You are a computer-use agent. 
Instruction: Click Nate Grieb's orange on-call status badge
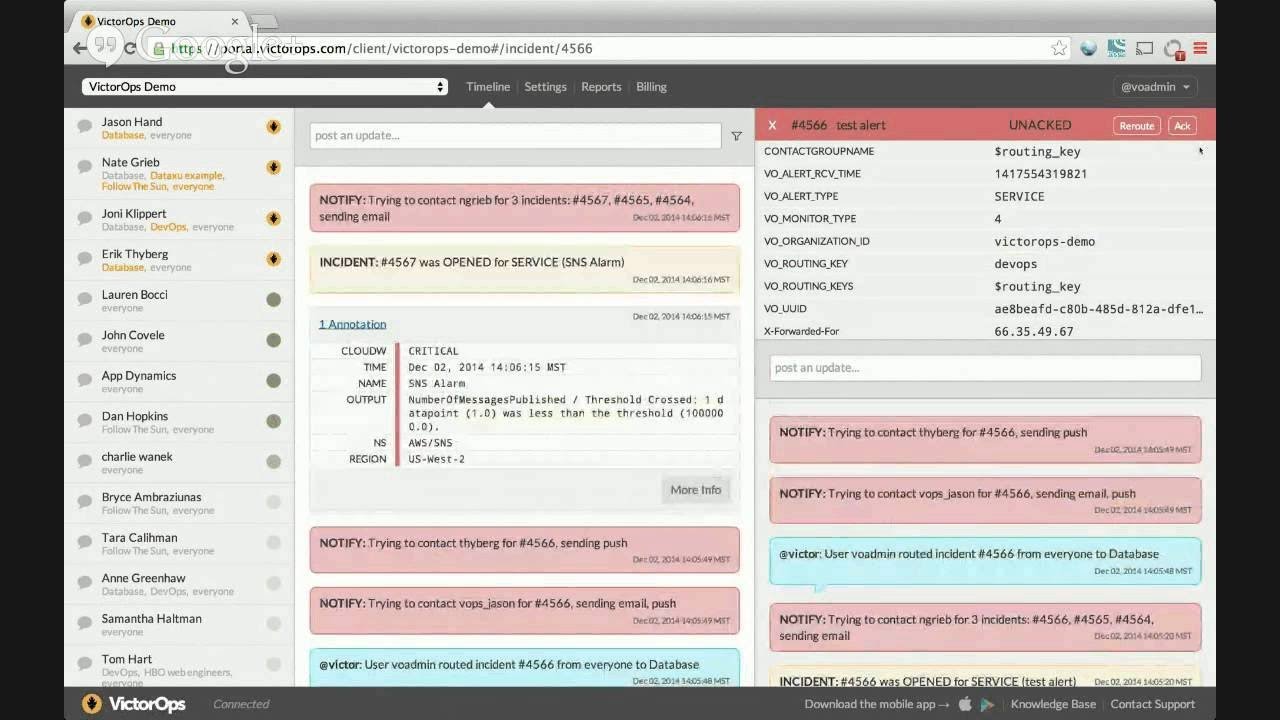pyautogui.click(x=273, y=167)
